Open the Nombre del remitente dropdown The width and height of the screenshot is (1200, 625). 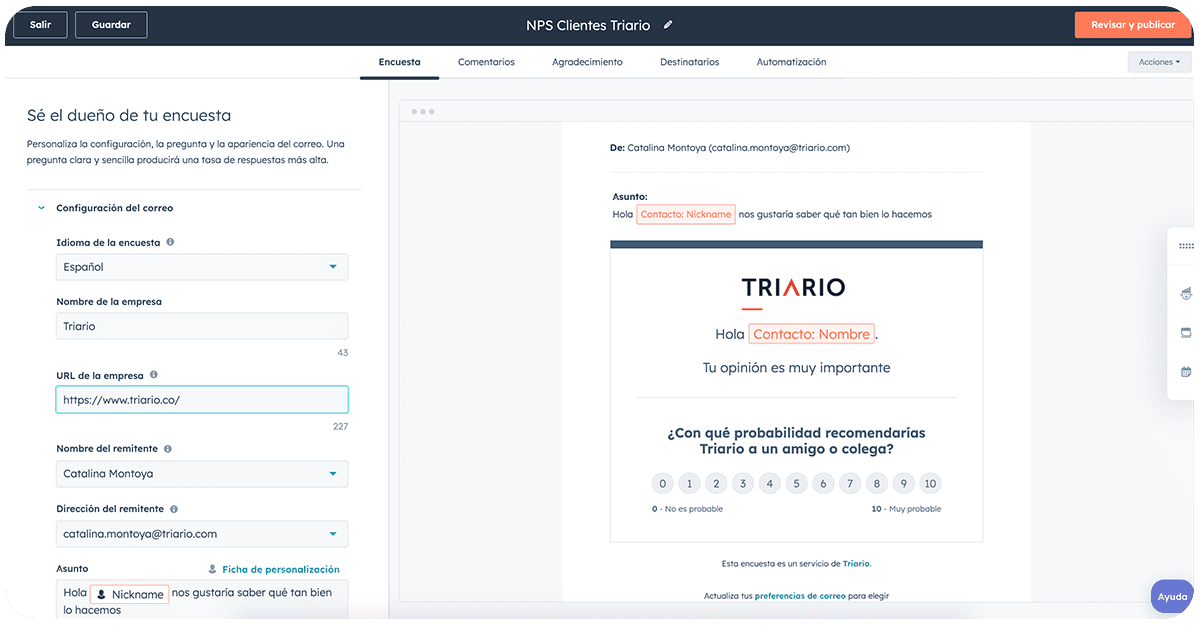click(x=202, y=474)
